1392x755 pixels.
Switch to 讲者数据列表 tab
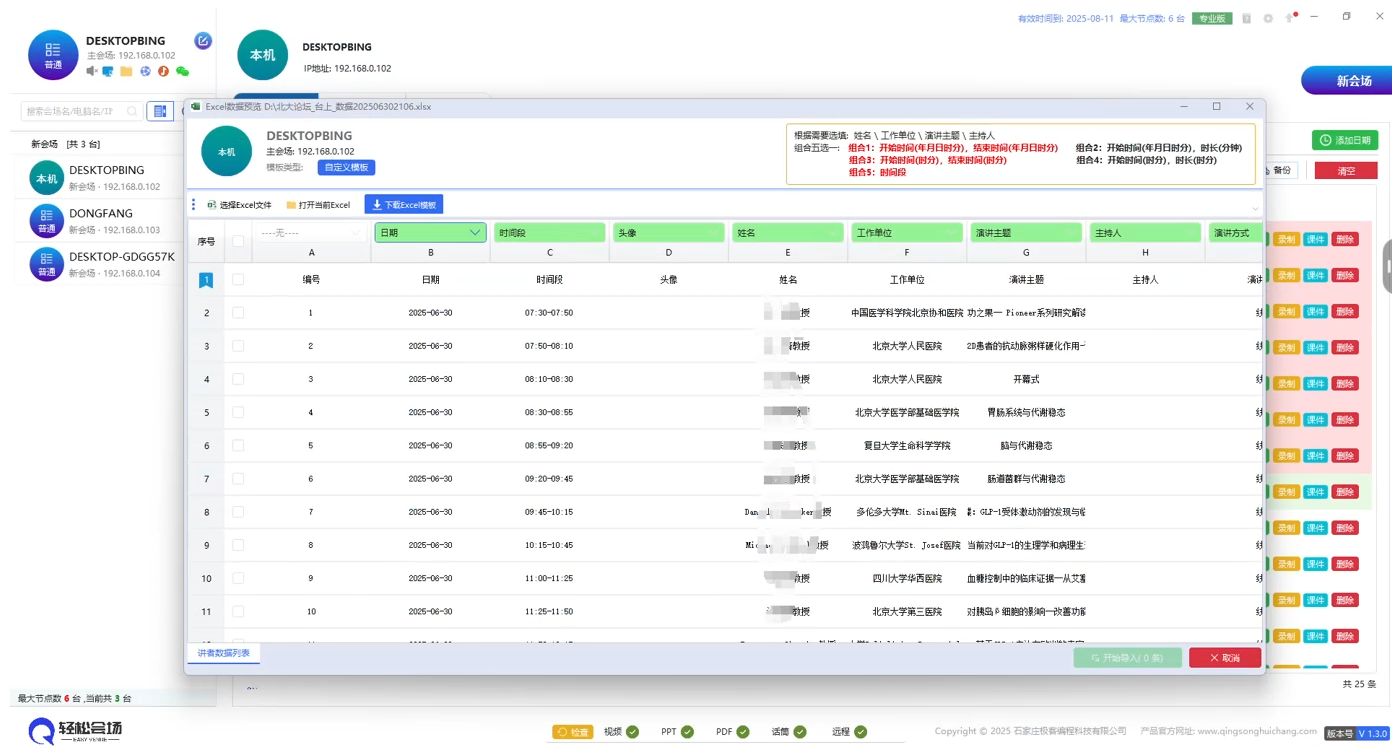[224, 653]
